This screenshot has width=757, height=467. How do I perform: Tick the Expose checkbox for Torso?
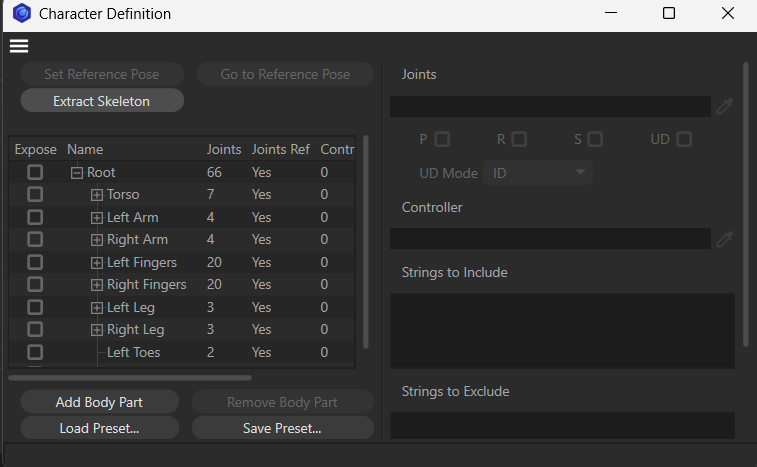[x=35, y=195]
